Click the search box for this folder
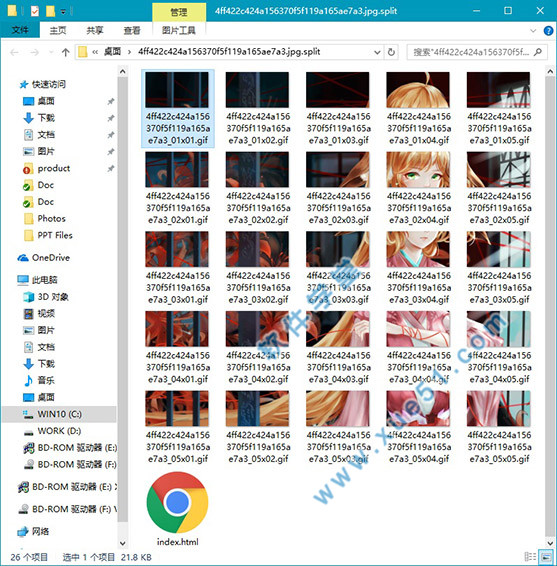 (477, 52)
